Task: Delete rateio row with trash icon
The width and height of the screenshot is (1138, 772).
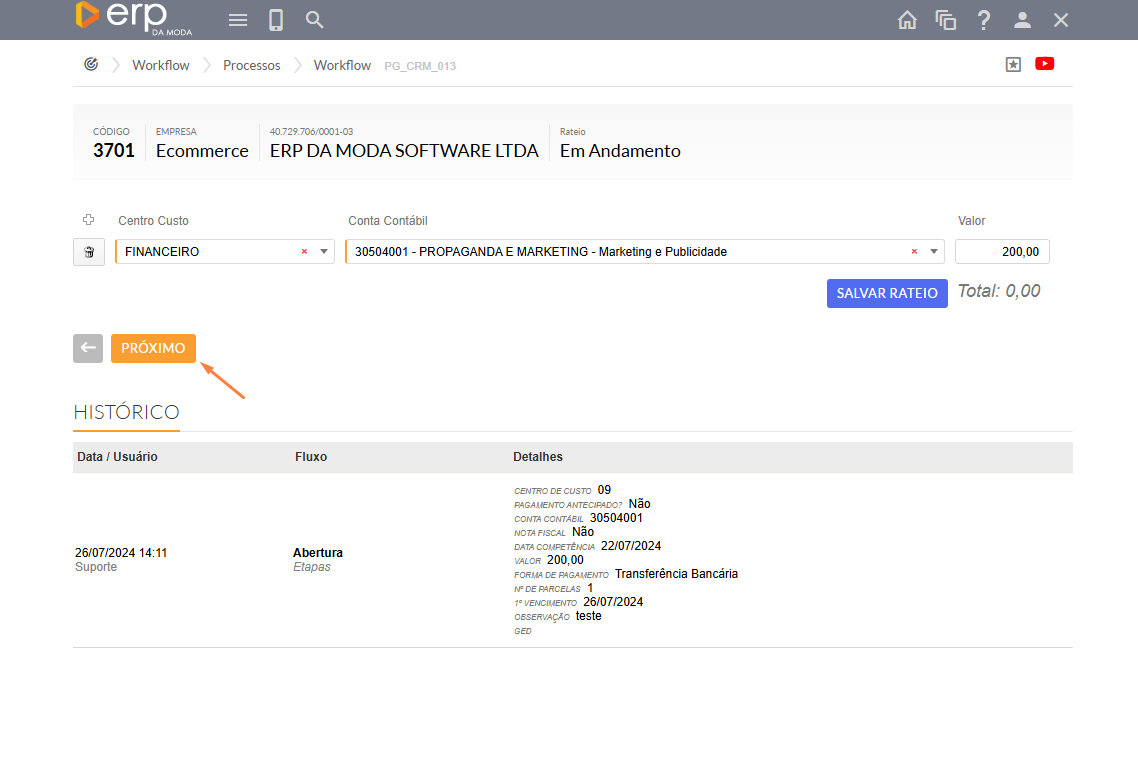Action: tap(89, 252)
